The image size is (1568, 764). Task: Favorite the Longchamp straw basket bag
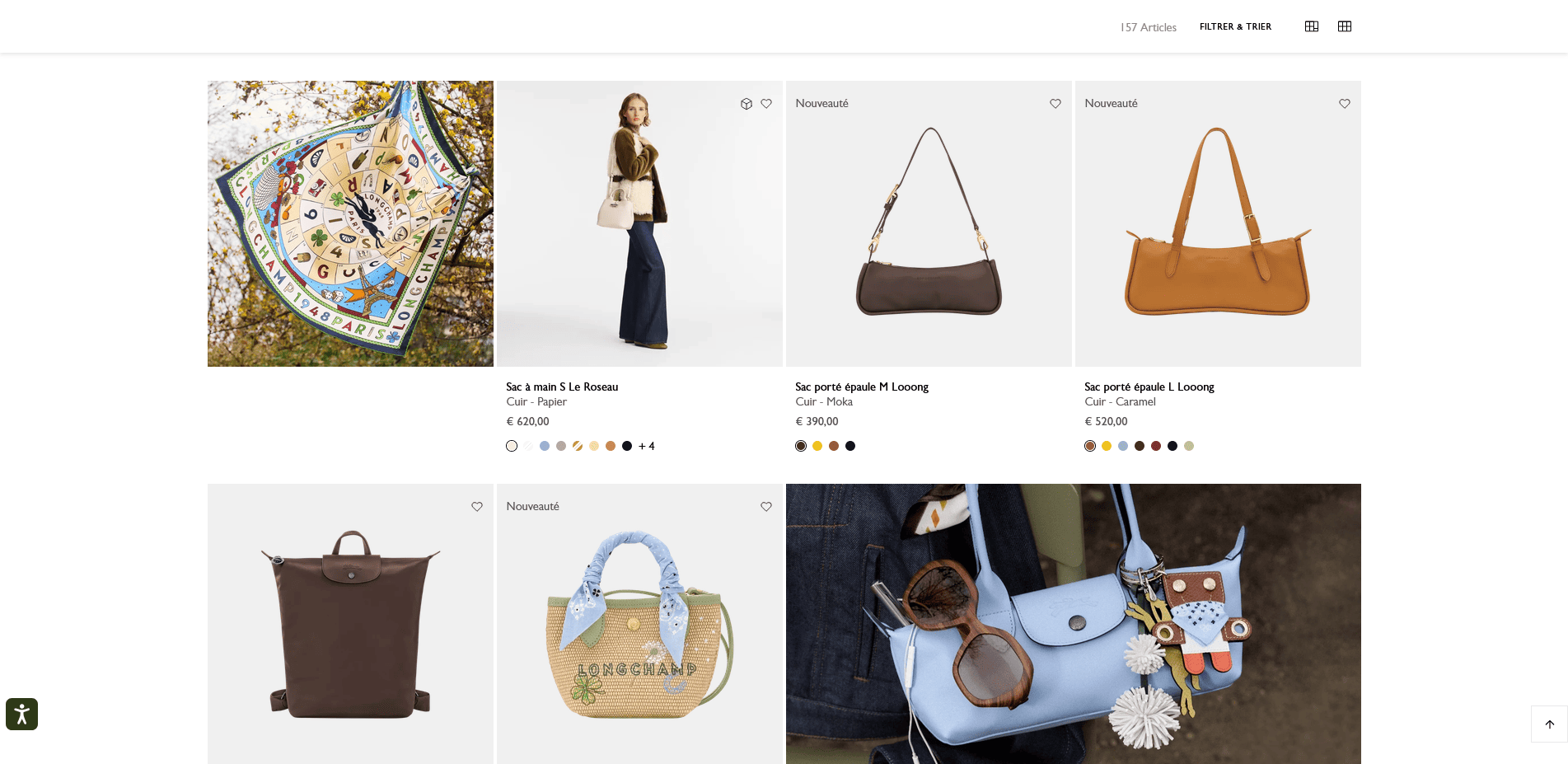[766, 507]
